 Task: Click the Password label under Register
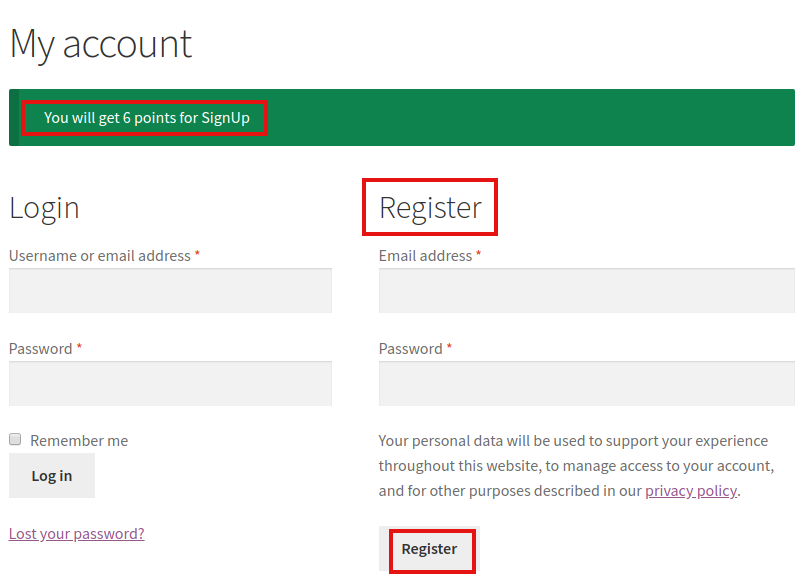point(411,349)
